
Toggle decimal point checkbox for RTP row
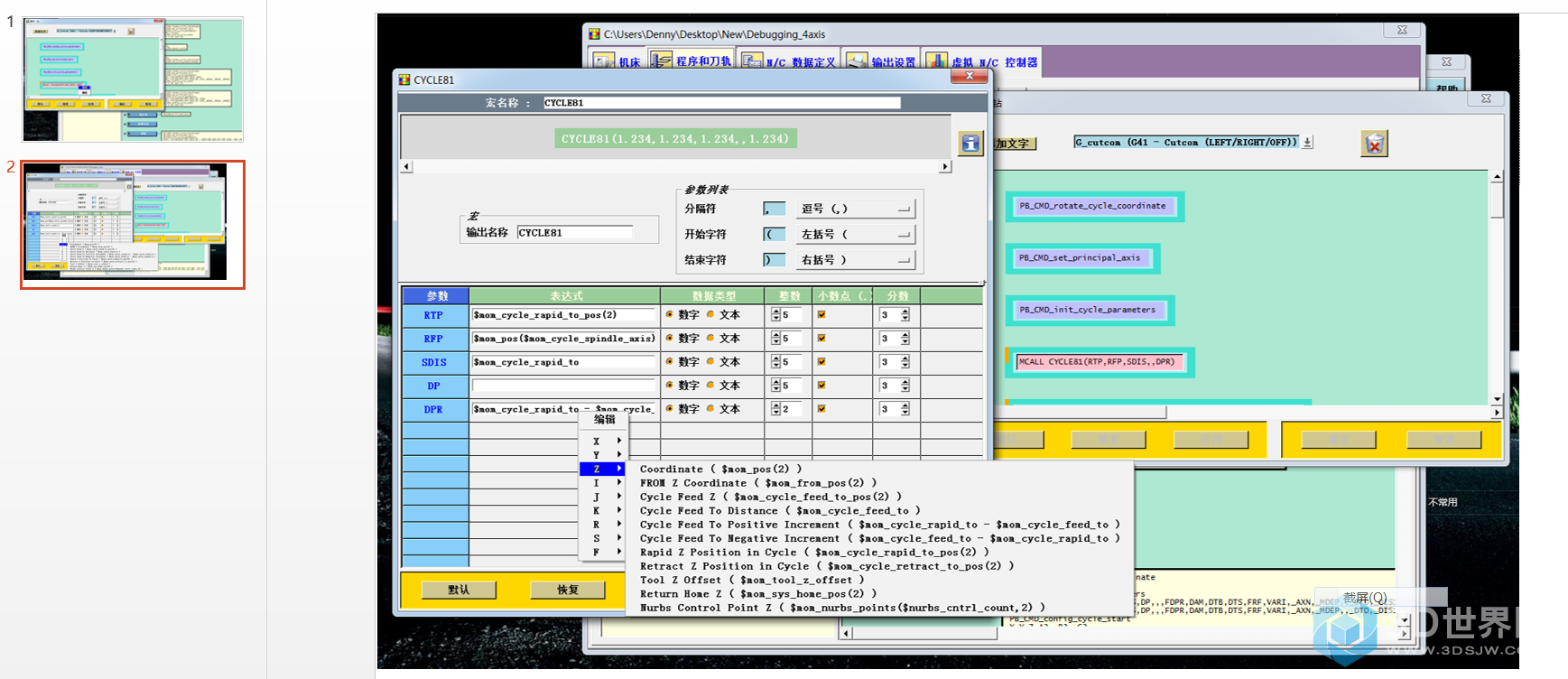click(x=821, y=315)
